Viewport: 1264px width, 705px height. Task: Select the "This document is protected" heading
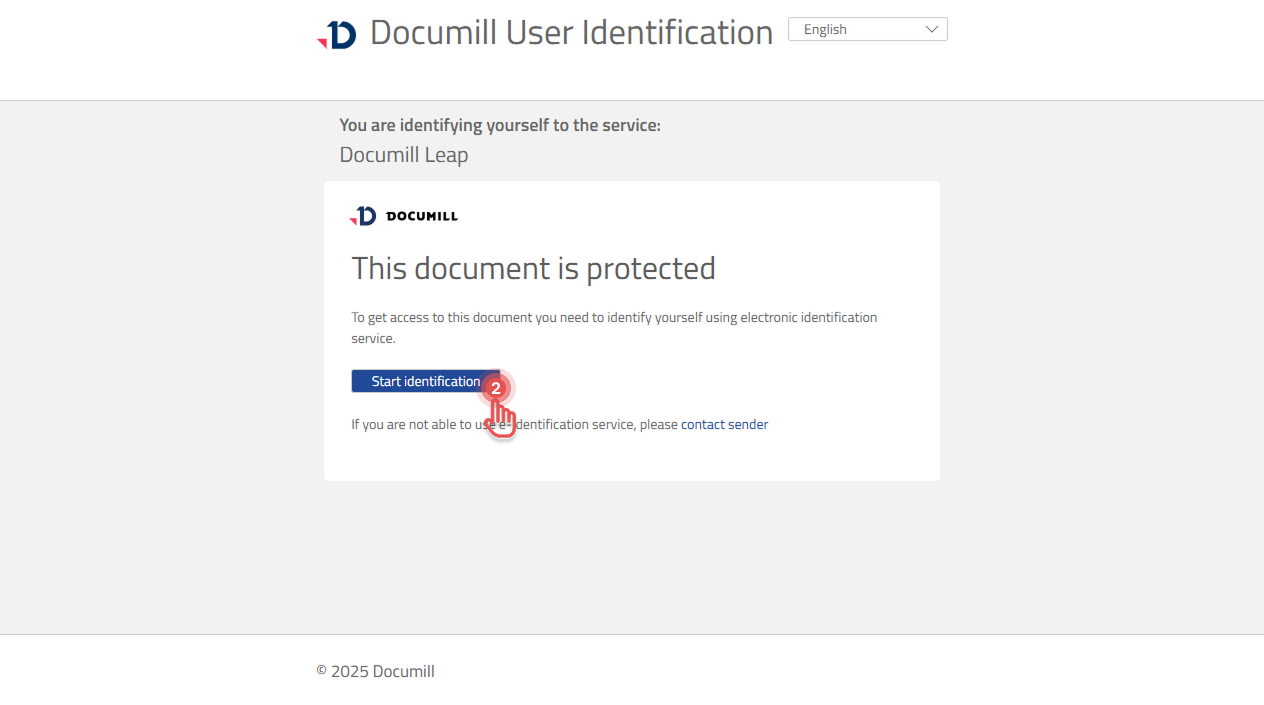point(533,268)
